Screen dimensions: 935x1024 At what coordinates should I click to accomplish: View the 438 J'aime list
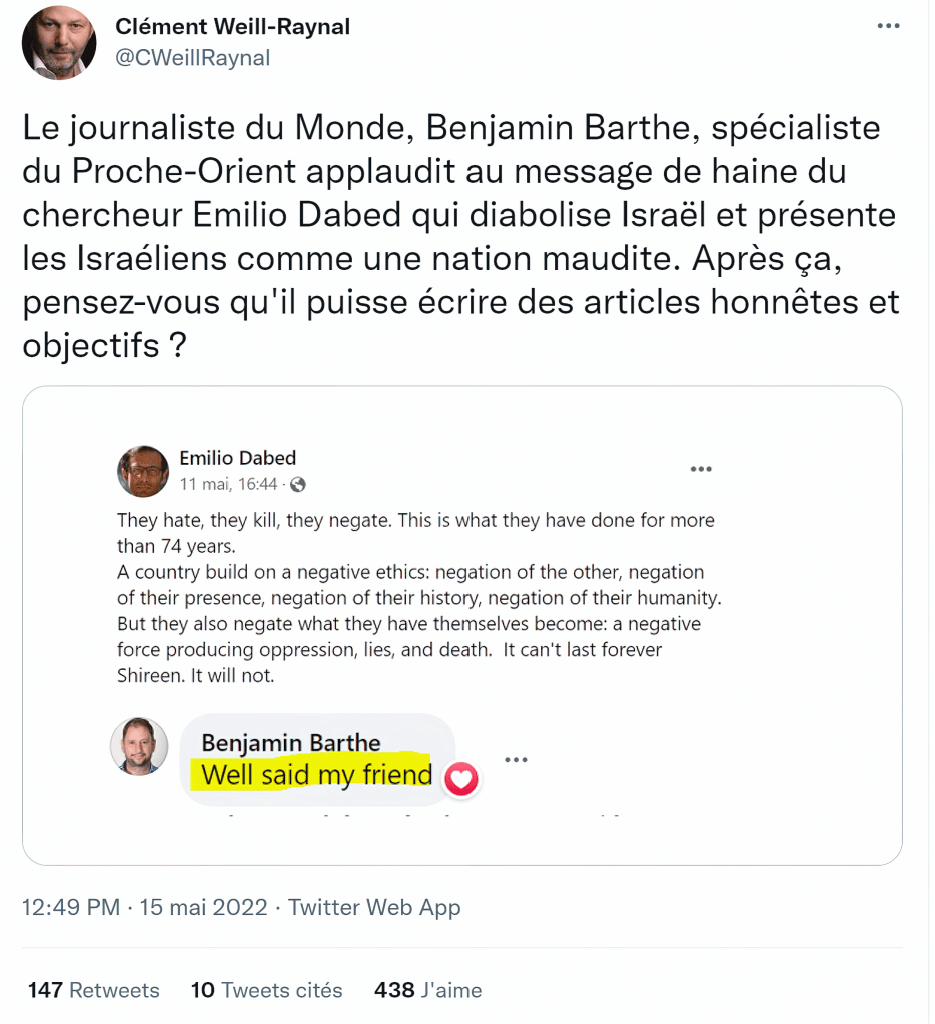coord(428,990)
